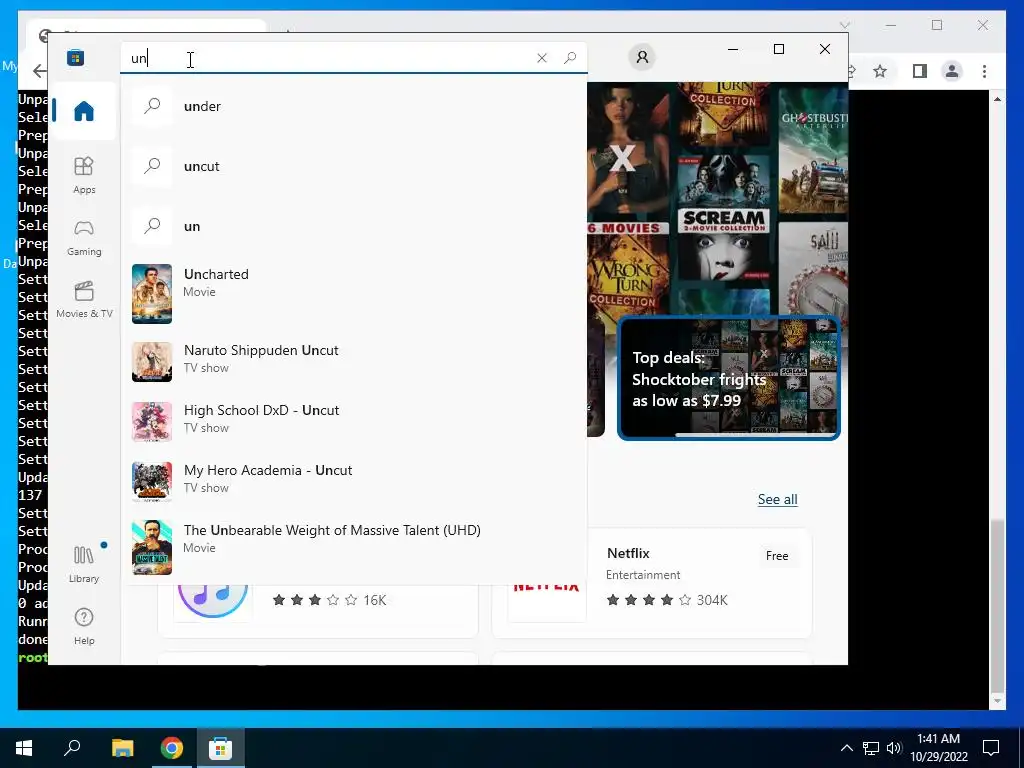This screenshot has height=768, width=1024.
Task: Click the Microsoft Store logo icon
Action: tap(75, 57)
